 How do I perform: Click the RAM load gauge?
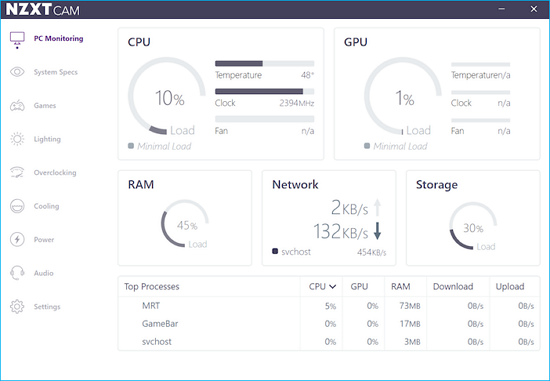(x=185, y=223)
